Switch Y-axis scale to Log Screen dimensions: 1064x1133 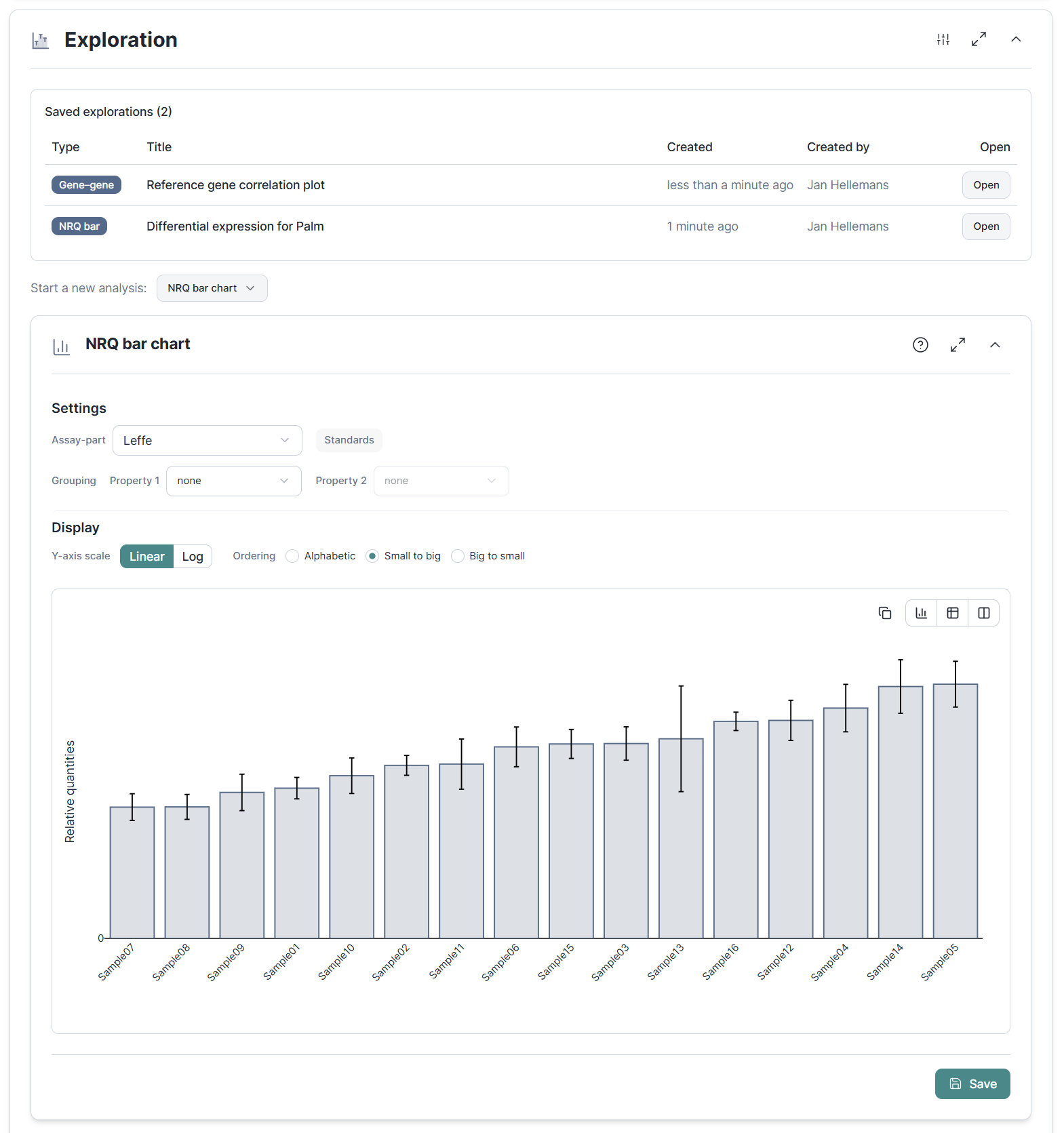point(193,557)
